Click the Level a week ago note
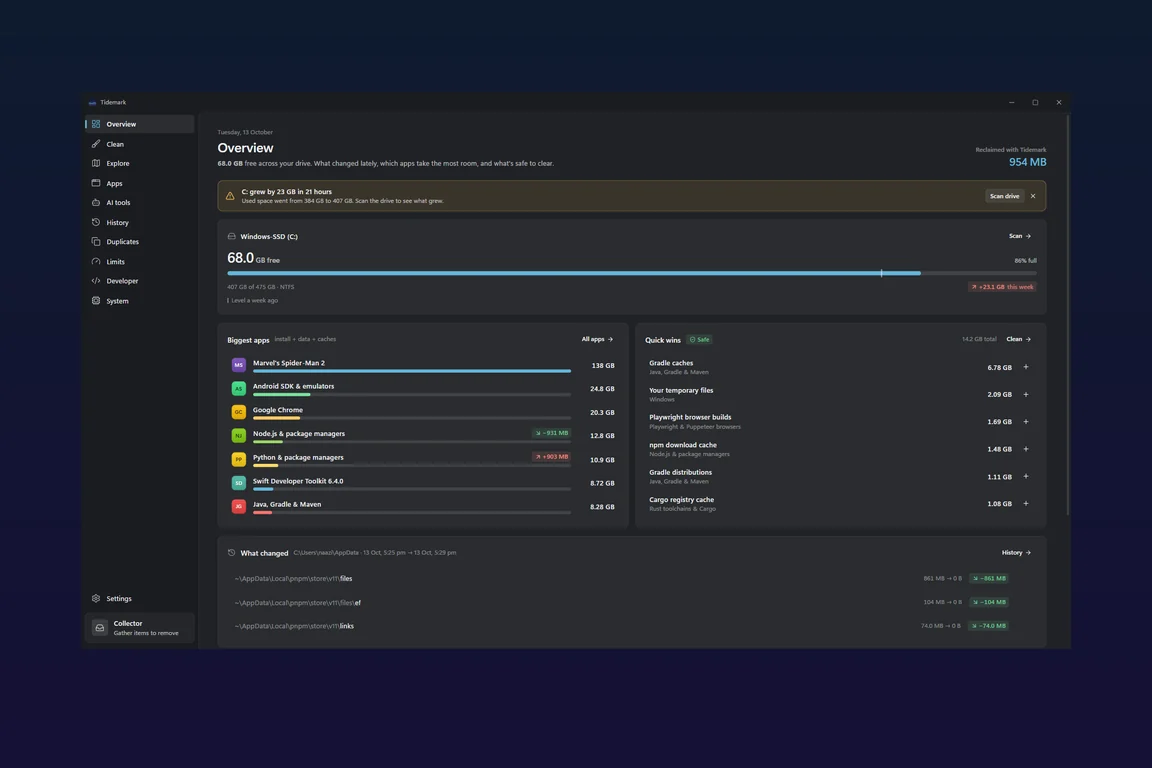 point(254,301)
